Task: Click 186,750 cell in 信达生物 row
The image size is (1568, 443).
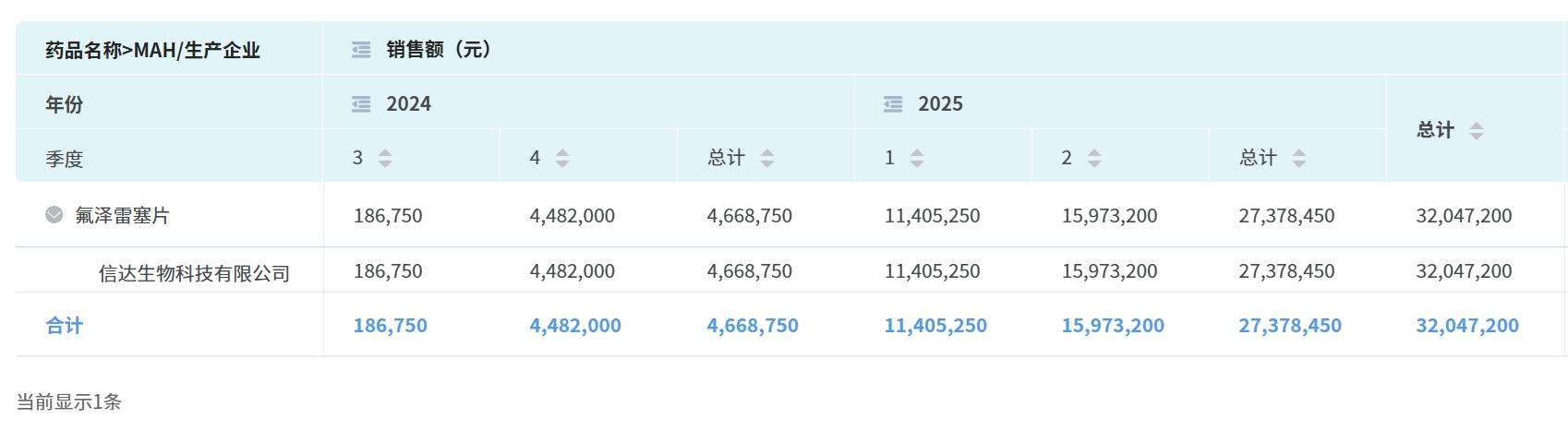Action: [x=388, y=271]
